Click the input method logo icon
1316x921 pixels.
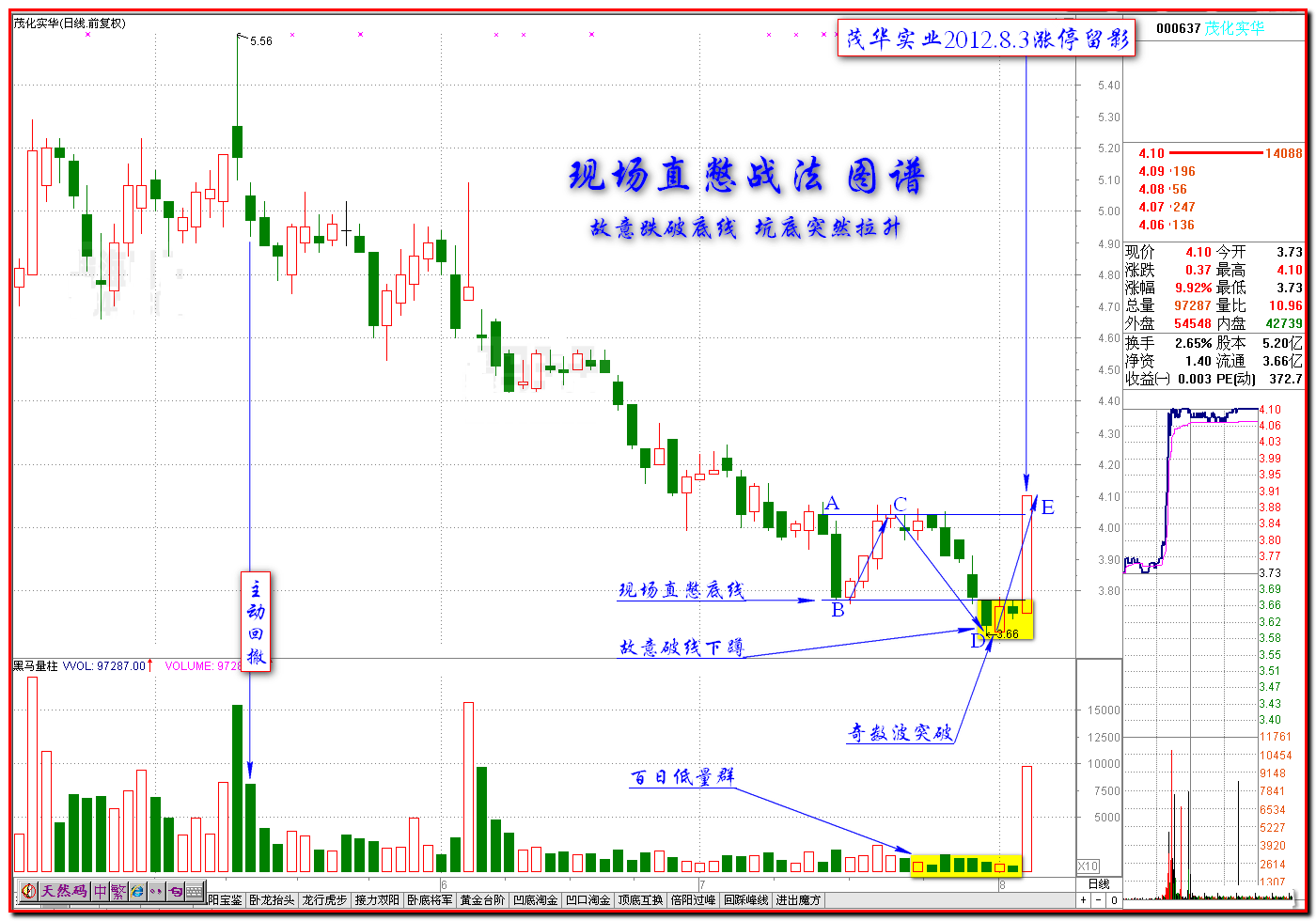point(29,891)
